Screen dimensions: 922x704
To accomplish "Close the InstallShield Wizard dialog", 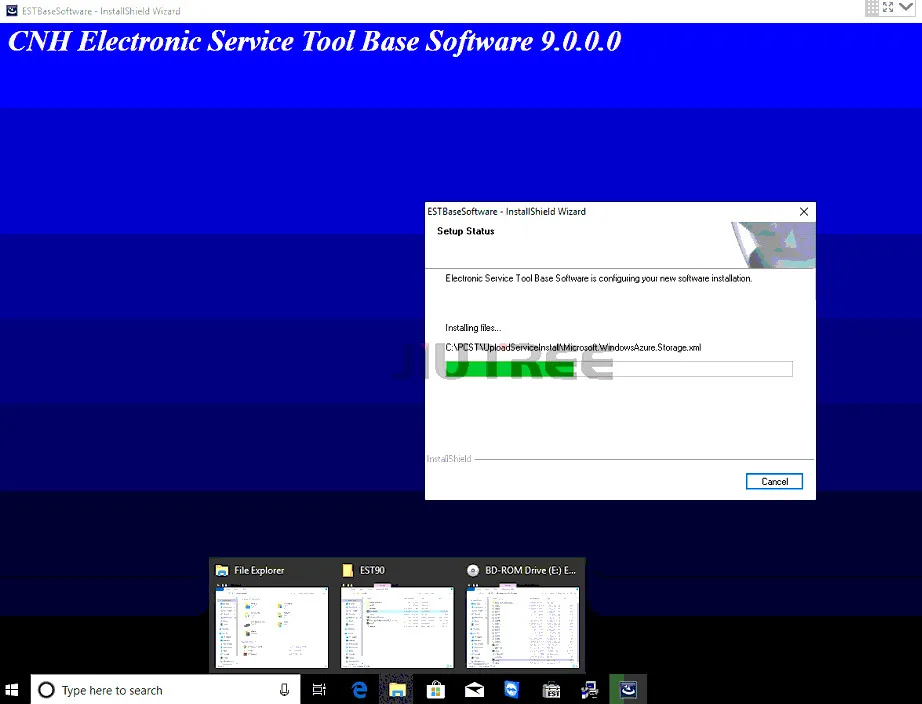I will click(804, 212).
